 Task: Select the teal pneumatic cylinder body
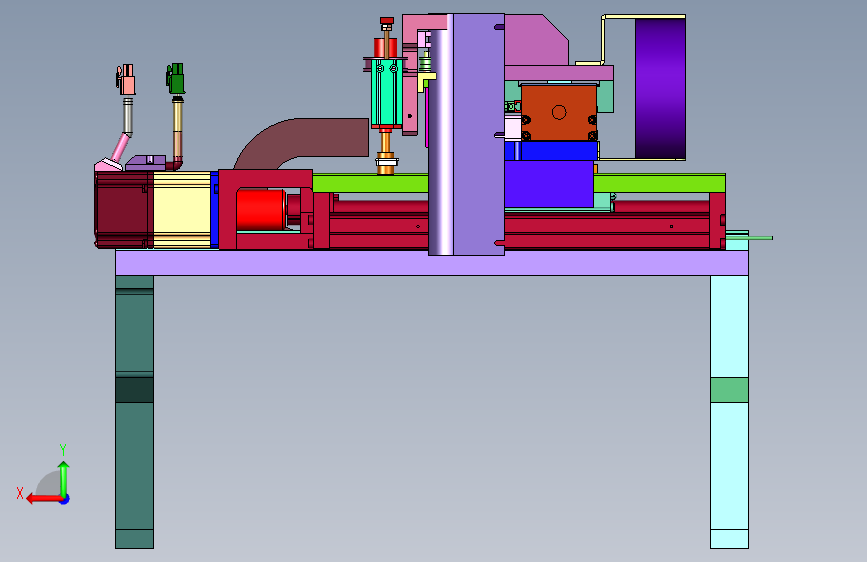(386, 92)
